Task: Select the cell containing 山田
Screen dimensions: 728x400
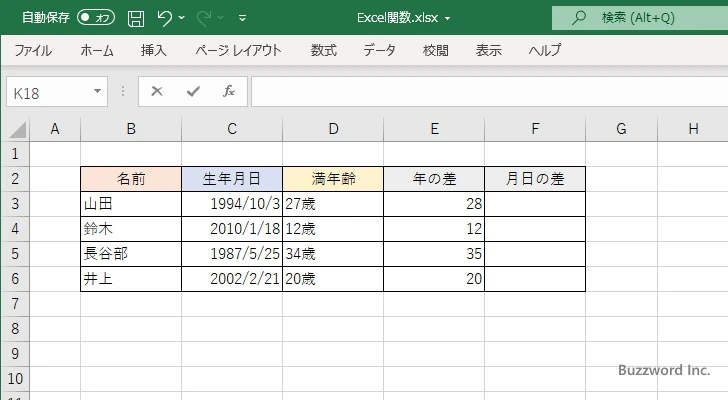Action: [131, 204]
